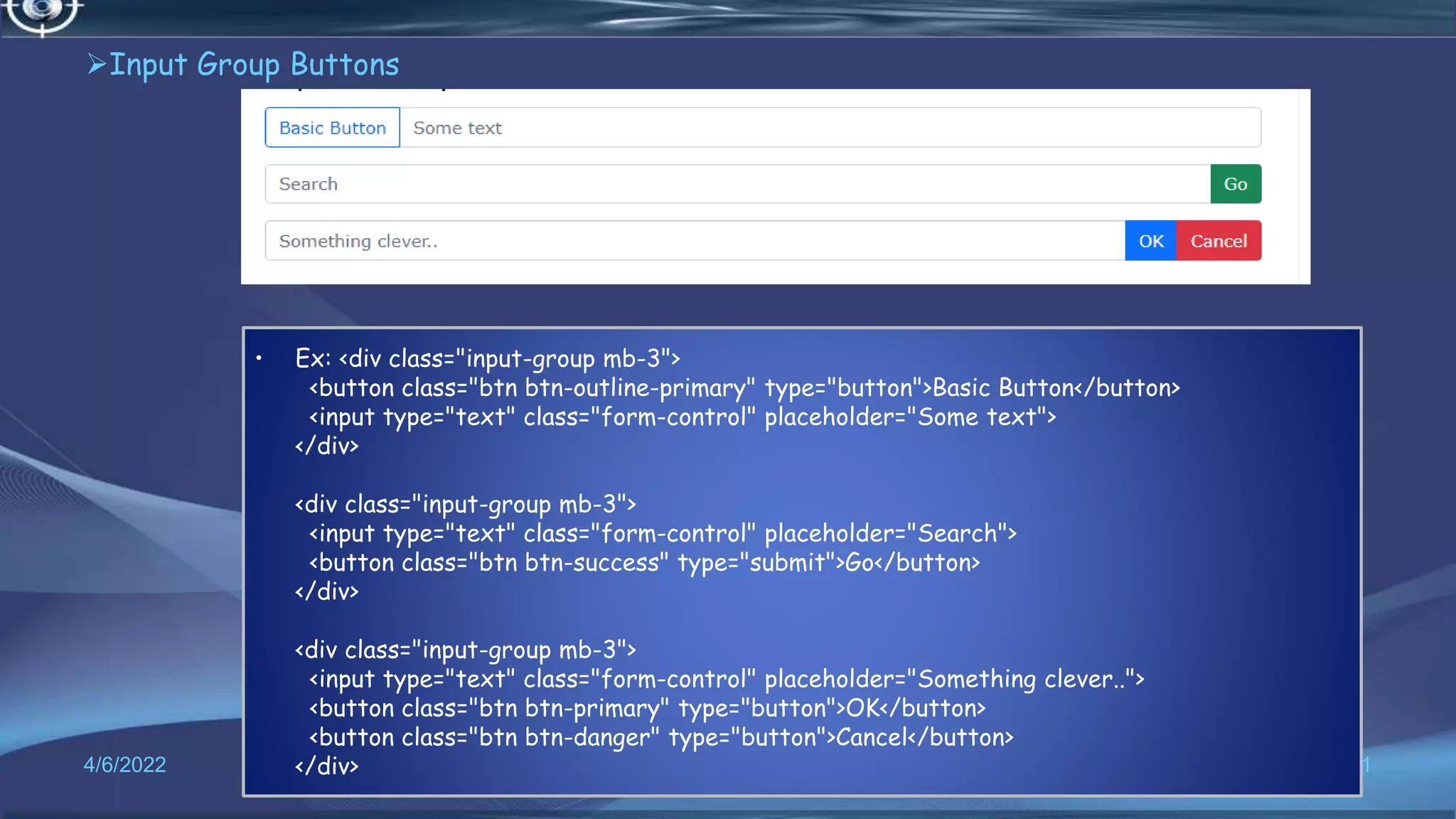The width and height of the screenshot is (1456, 819).
Task: Click the red Cancel button
Action: point(1219,241)
